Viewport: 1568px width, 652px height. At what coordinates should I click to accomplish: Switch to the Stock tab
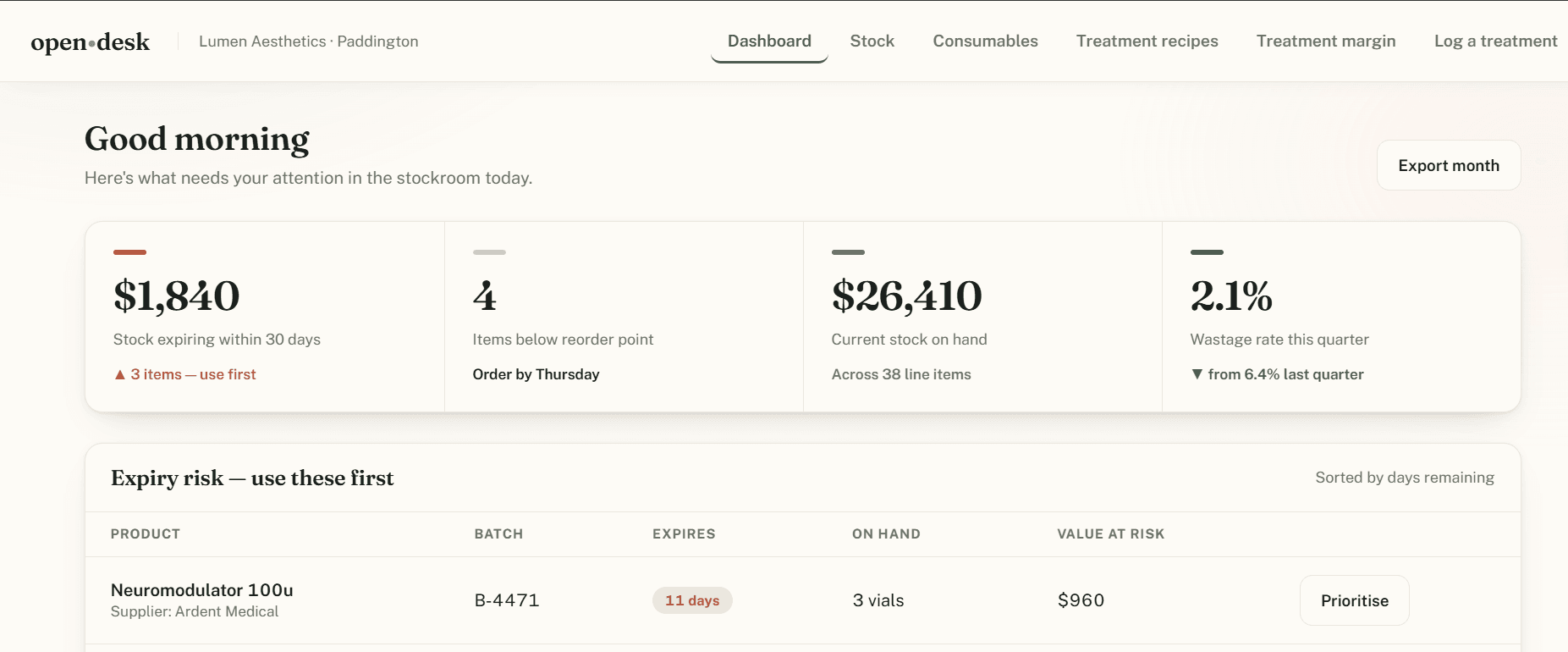[x=872, y=41]
